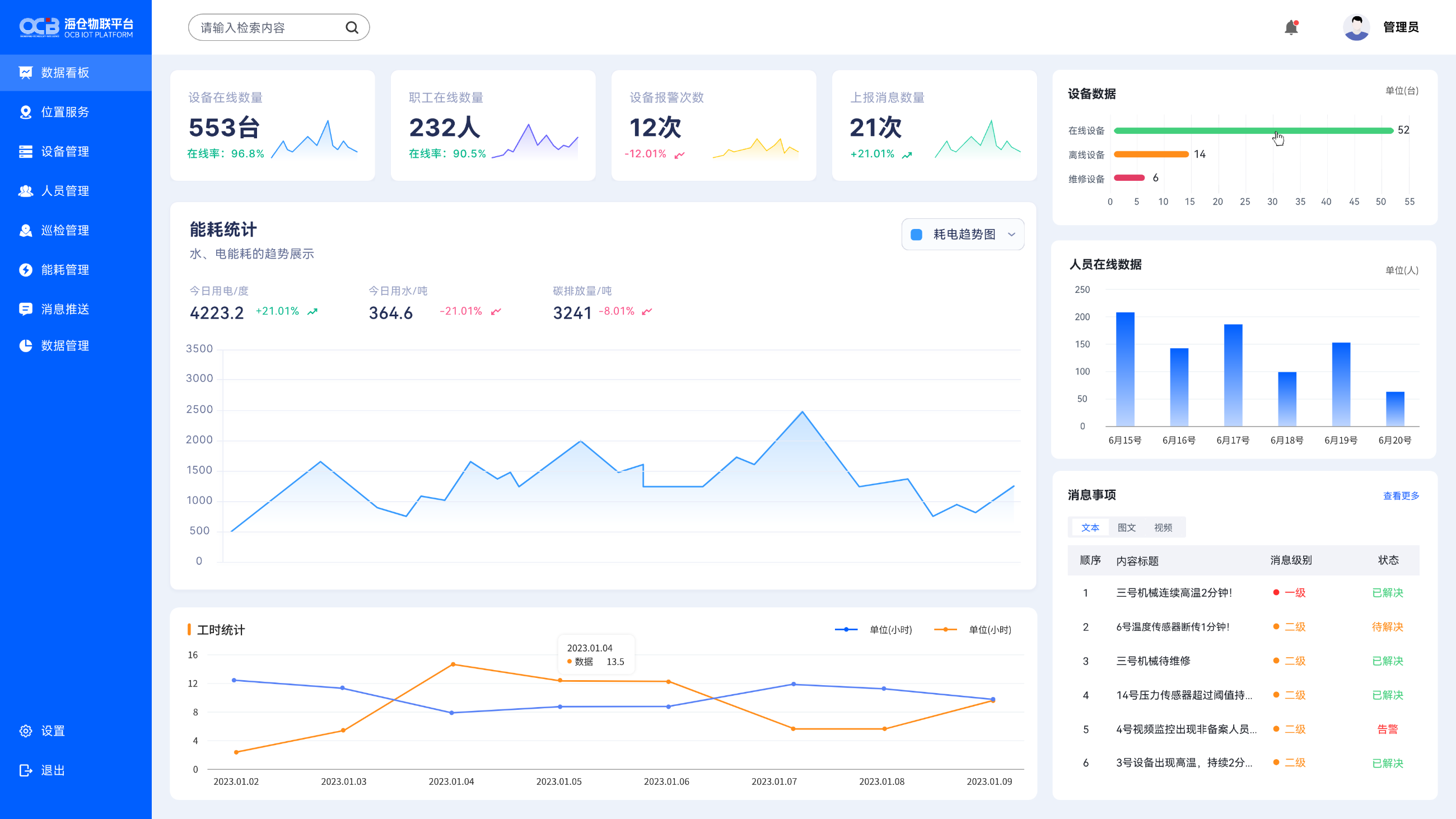1456x819 pixels.
Task: Click the 退出 logout icon
Action: 25,770
